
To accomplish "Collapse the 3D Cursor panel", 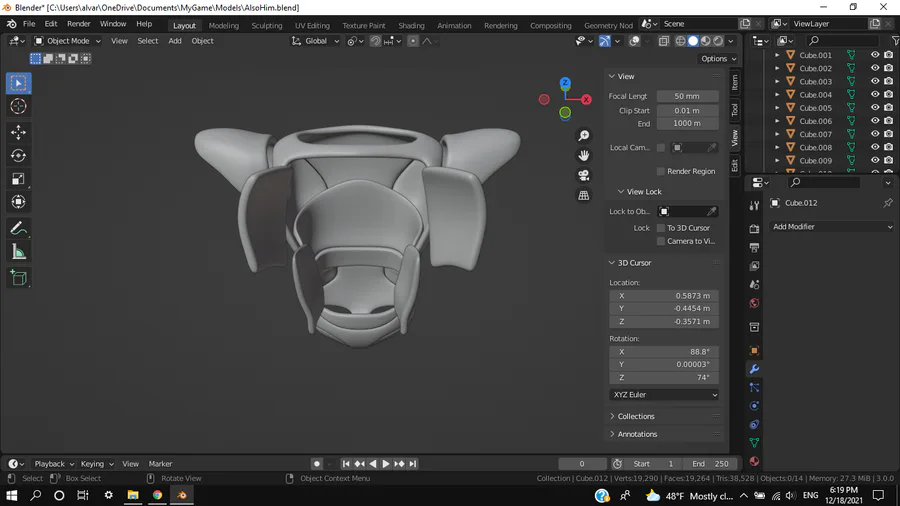I will pos(634,263).
